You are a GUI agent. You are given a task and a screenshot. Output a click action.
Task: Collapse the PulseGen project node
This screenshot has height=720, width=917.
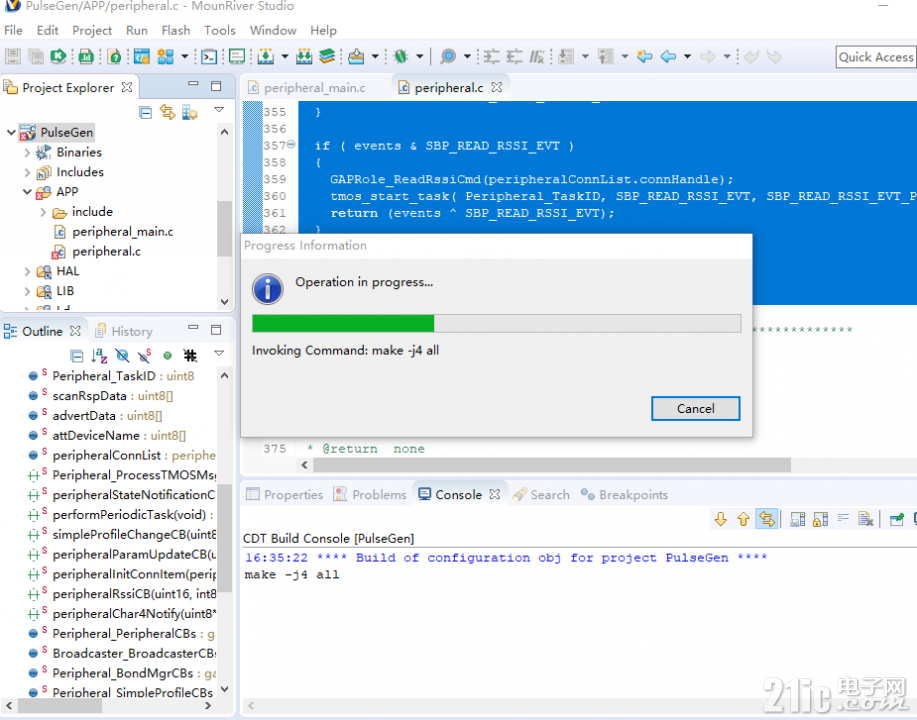click(x=11, y=132)
